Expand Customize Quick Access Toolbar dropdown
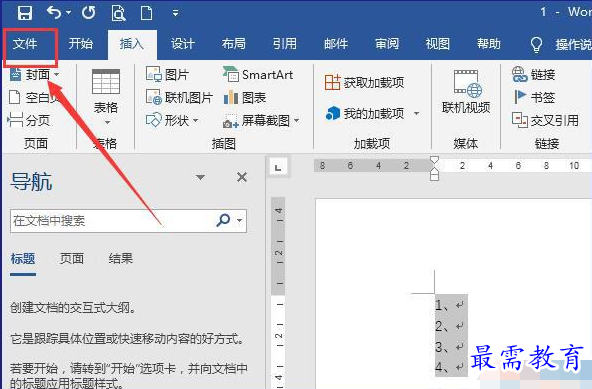Image resolution: width=592 pixels, height=389 pixels. point(175,13)
